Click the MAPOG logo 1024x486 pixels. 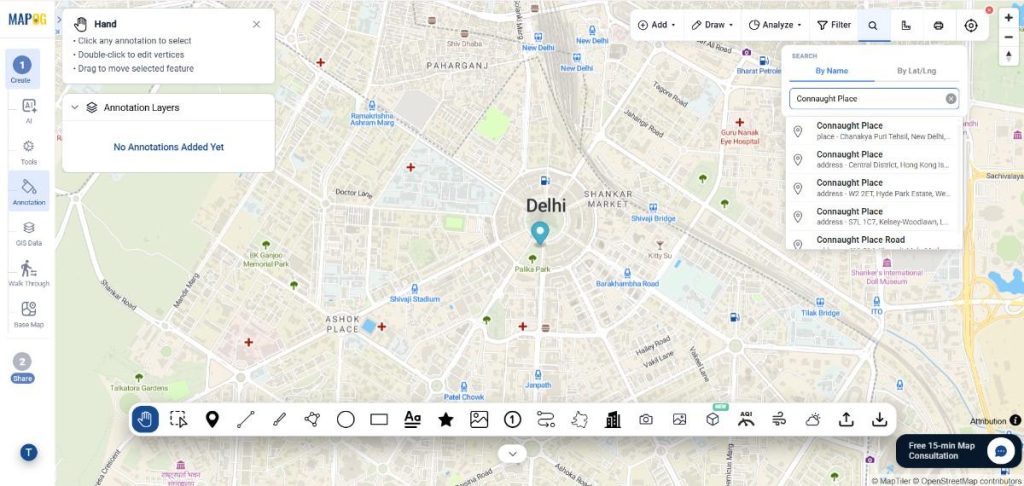coord(27,19)
